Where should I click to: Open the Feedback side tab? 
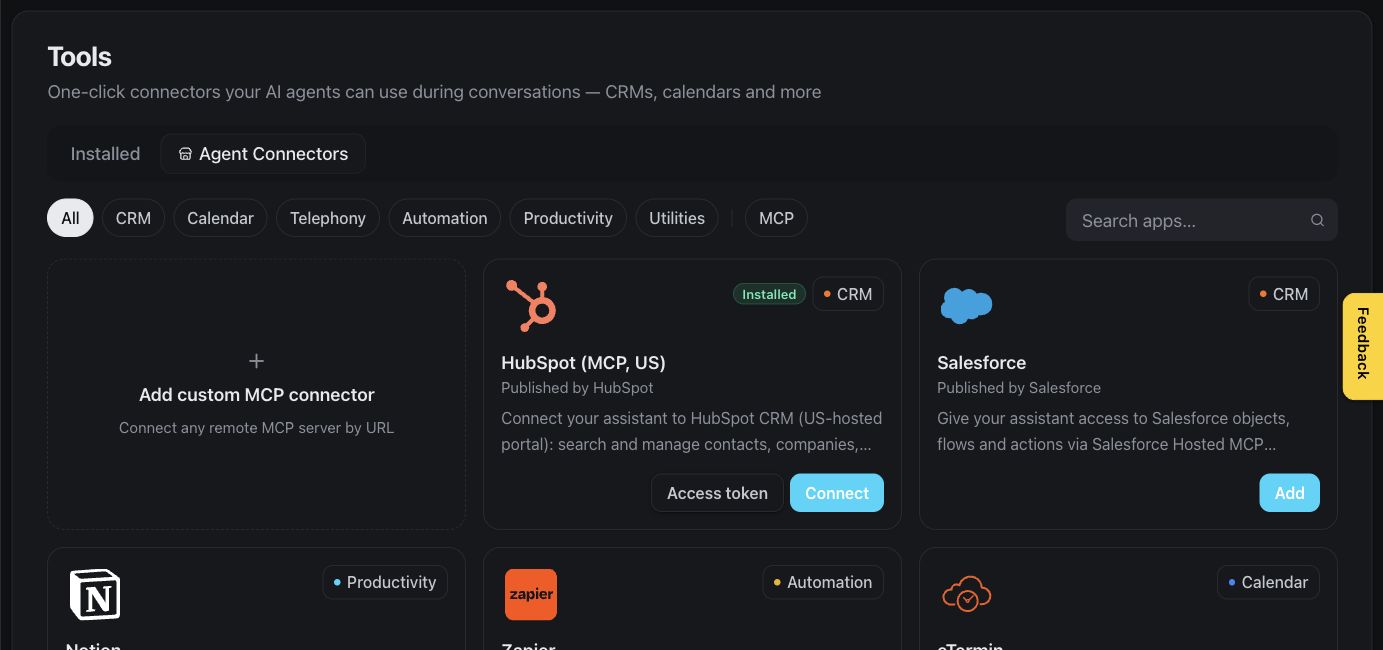[x=1362, y=346]
